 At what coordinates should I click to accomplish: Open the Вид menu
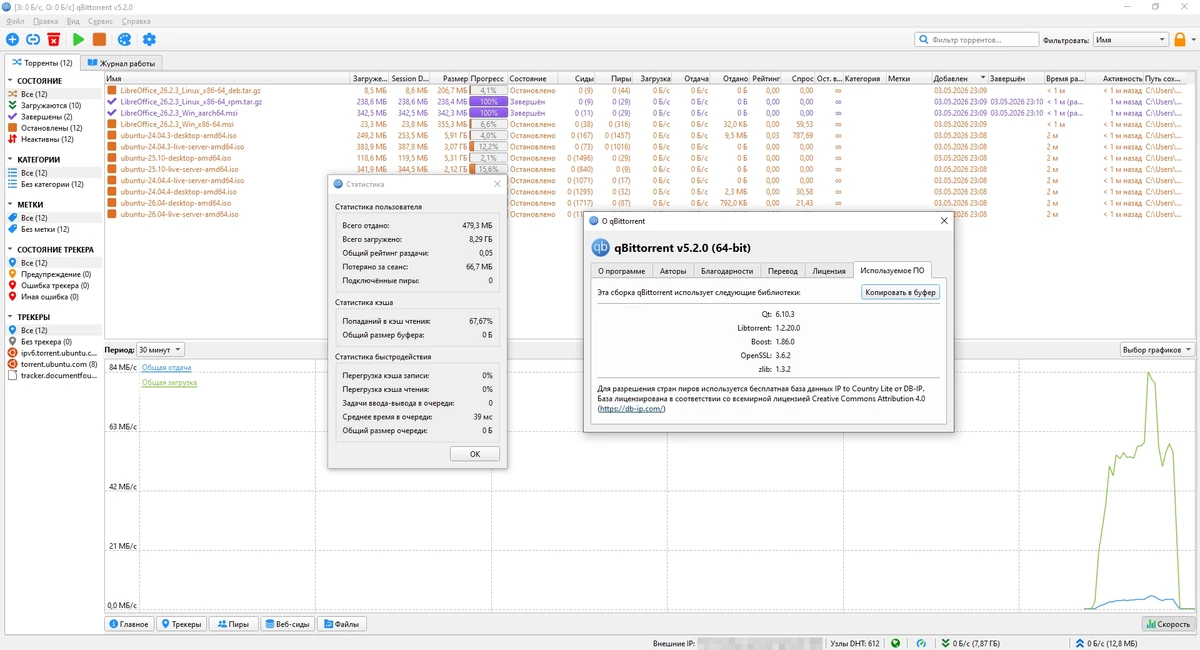coord(74,21)
